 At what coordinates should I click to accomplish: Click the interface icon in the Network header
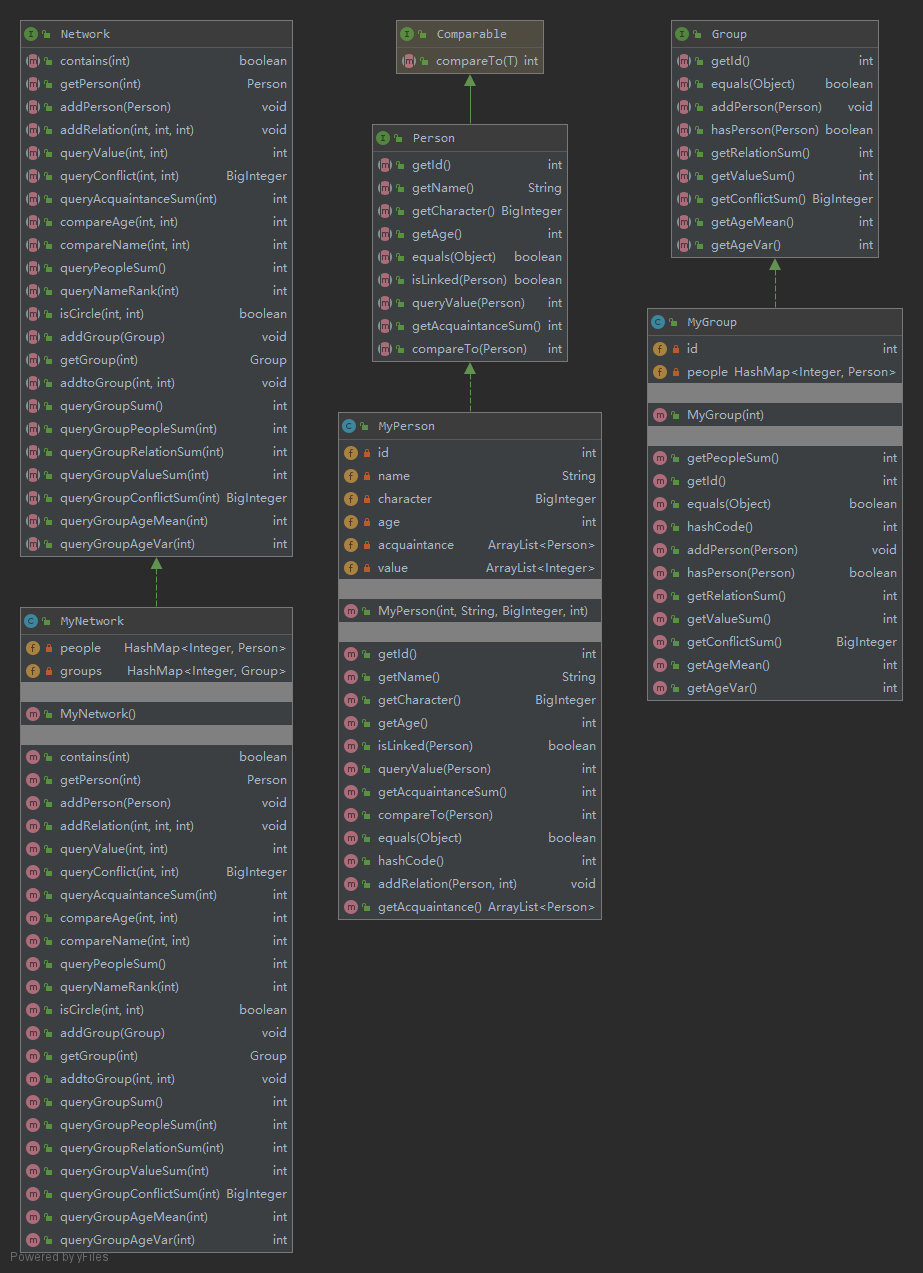click(x=32, y=34)
